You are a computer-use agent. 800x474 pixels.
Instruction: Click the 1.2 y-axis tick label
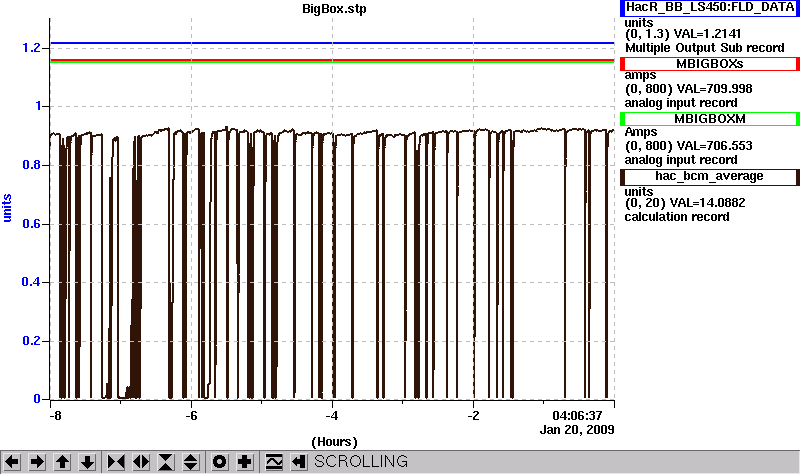pyautogui.click(x=31, y=48)
